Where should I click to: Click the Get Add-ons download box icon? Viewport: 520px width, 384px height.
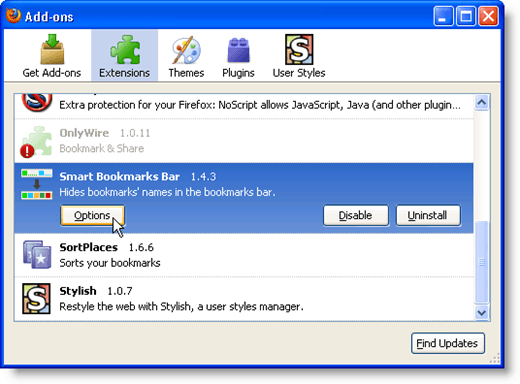point(52,49)
